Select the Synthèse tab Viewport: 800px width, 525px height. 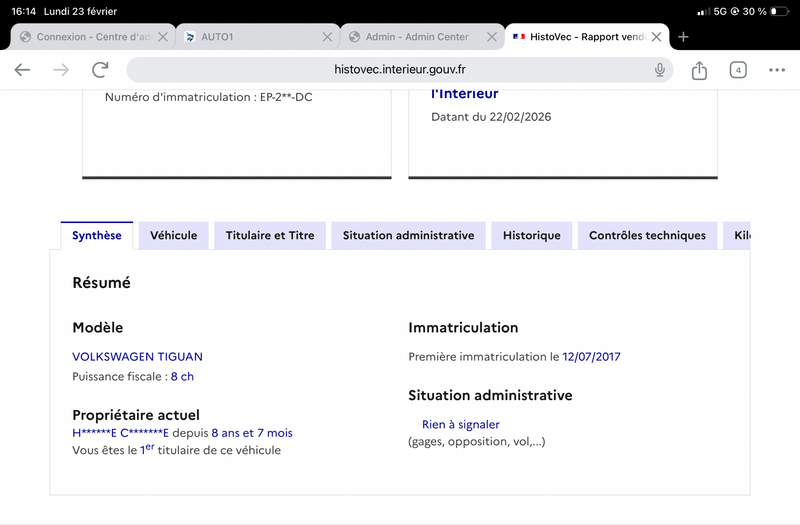pos(97,236)
